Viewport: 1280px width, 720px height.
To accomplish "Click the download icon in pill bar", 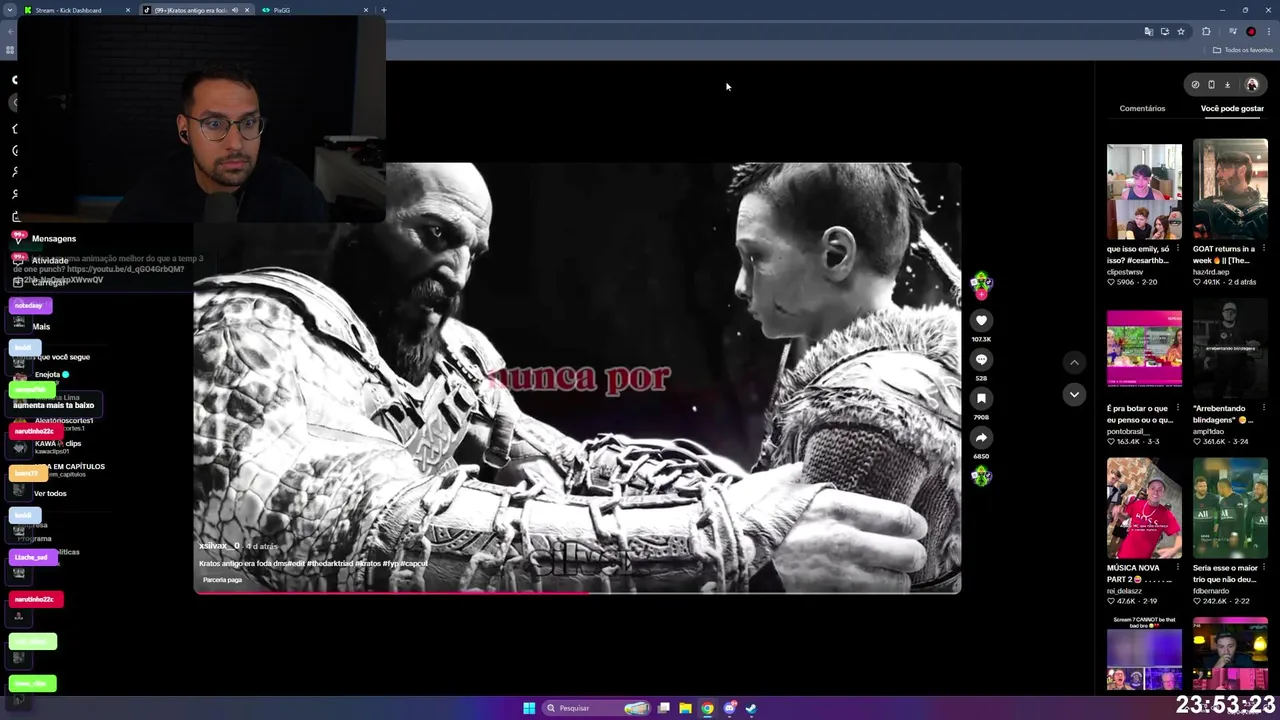I will click(x=1227, y=85).
